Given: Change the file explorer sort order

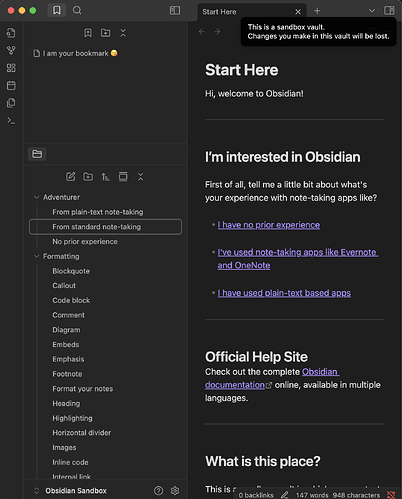Looking at the screenshot, I should pyautogui.click(x=106, y=177).
